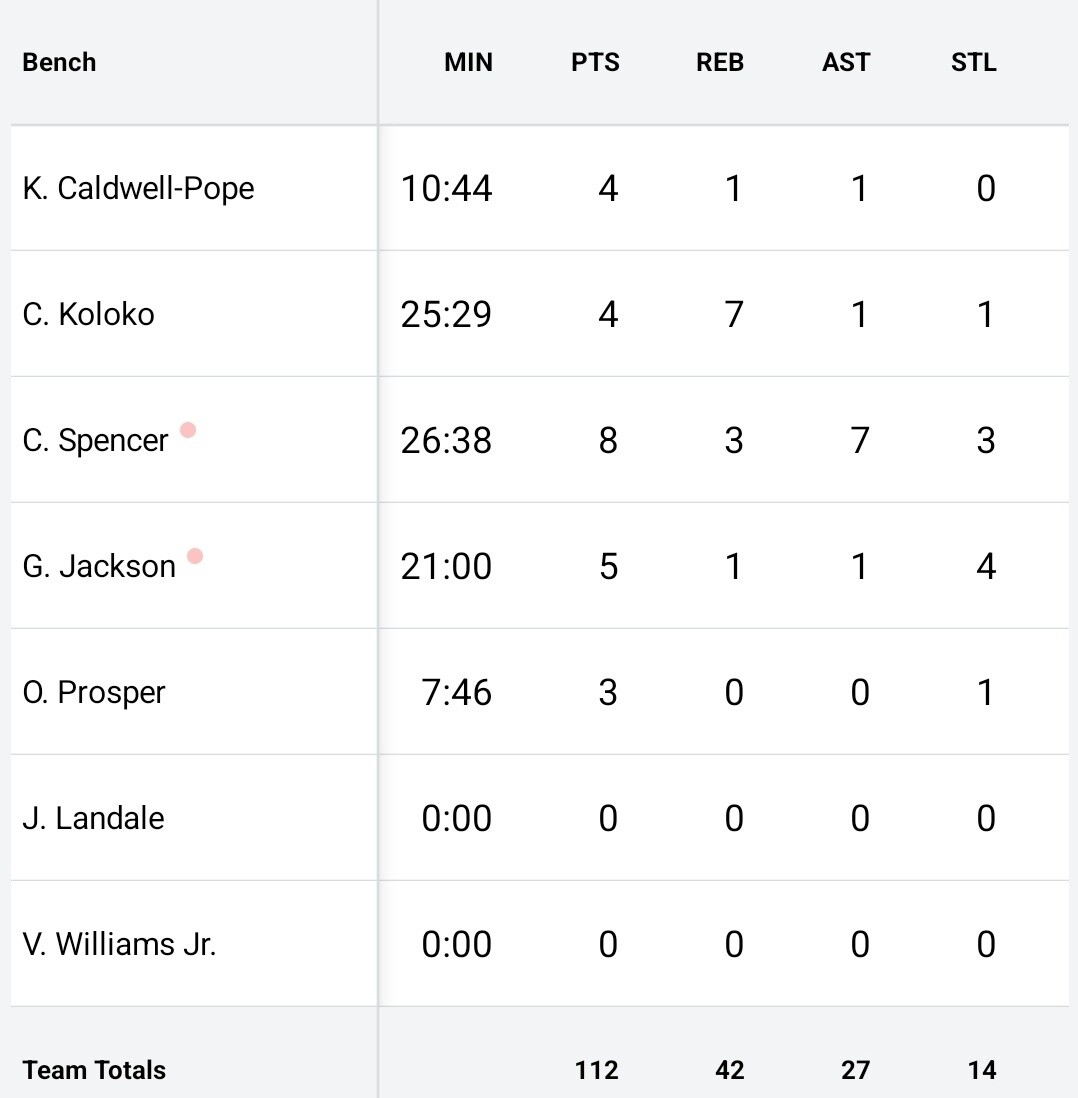1078x1098 pixels.
Task: Click C. Koloko's 25:29 minutes cell
Action: coord(446,314)
